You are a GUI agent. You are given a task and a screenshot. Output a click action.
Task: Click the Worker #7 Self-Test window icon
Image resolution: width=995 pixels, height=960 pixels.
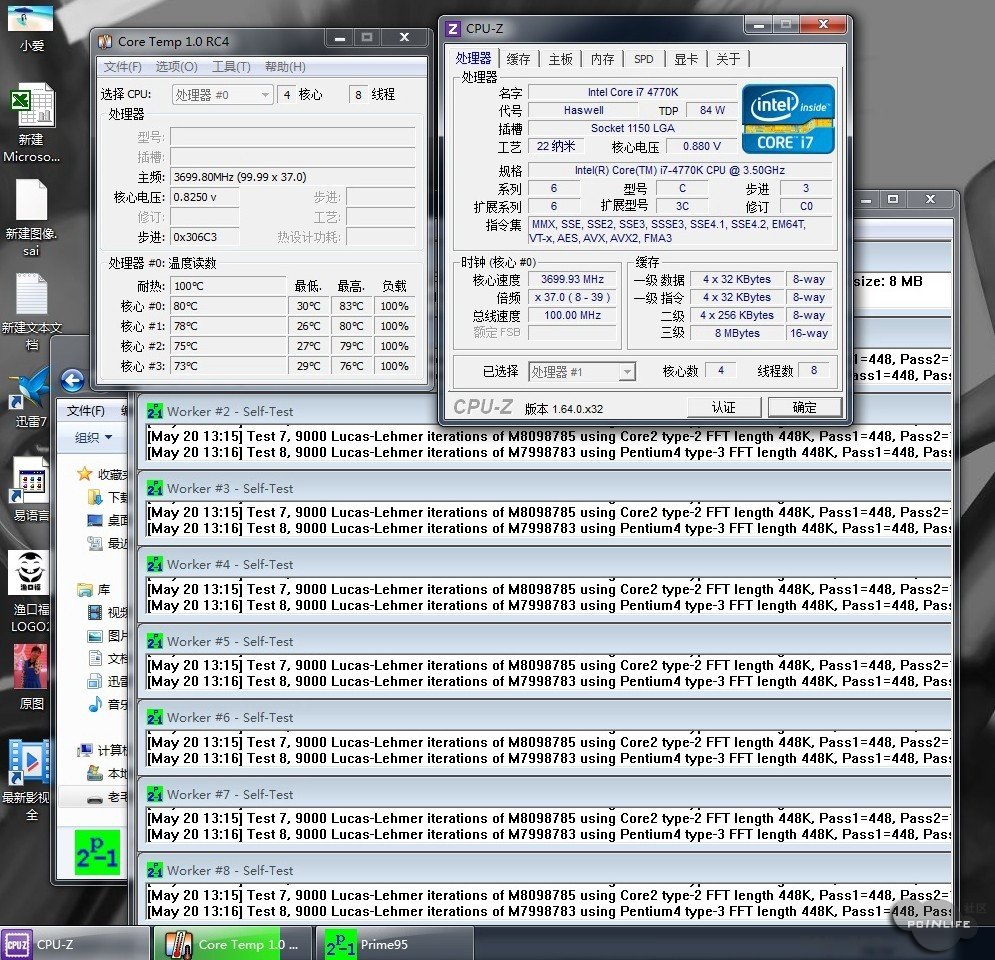(155, 794)
